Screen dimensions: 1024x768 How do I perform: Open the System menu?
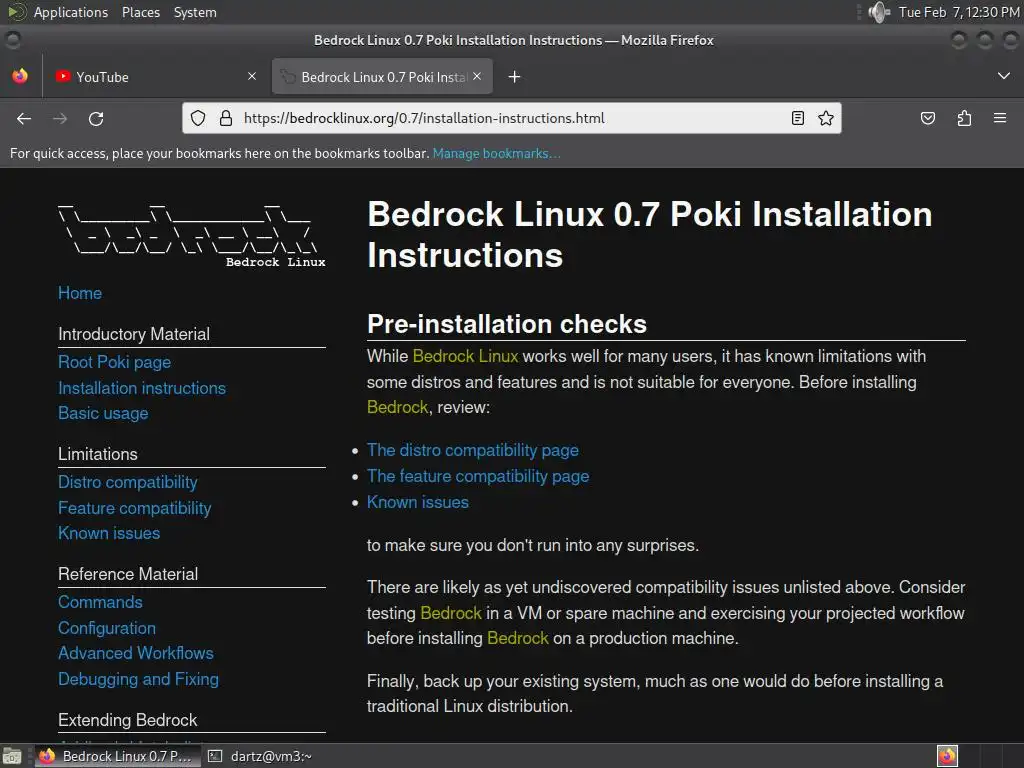tap(195, 12)
